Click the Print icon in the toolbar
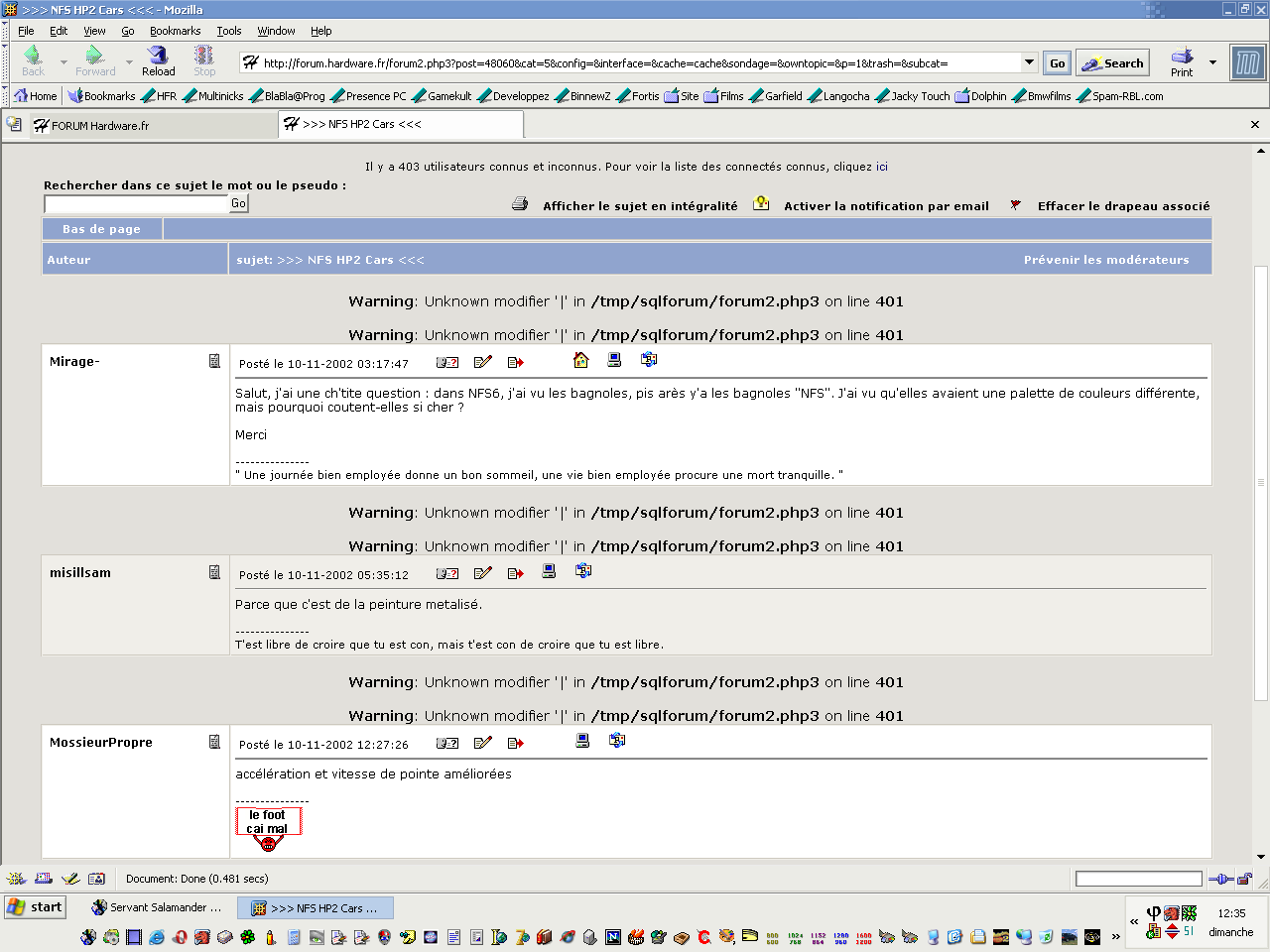Viewport: 1270px width, 952px height. [x=1182, y=60]
